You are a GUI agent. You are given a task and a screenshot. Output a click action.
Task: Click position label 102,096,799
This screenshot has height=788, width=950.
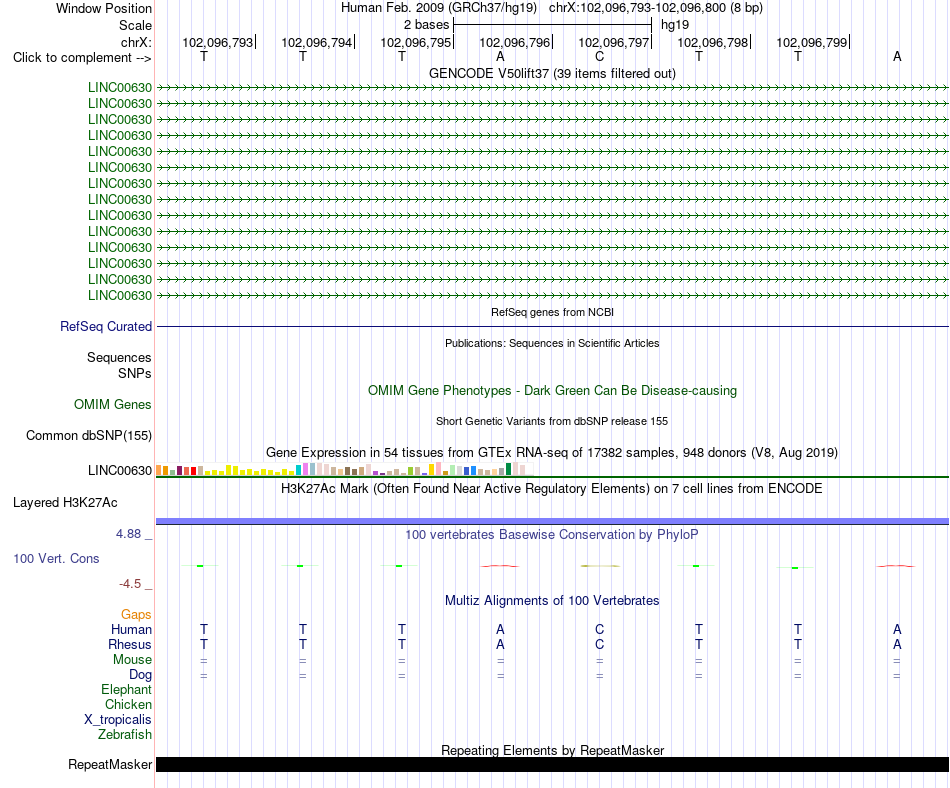pos(812,42)
